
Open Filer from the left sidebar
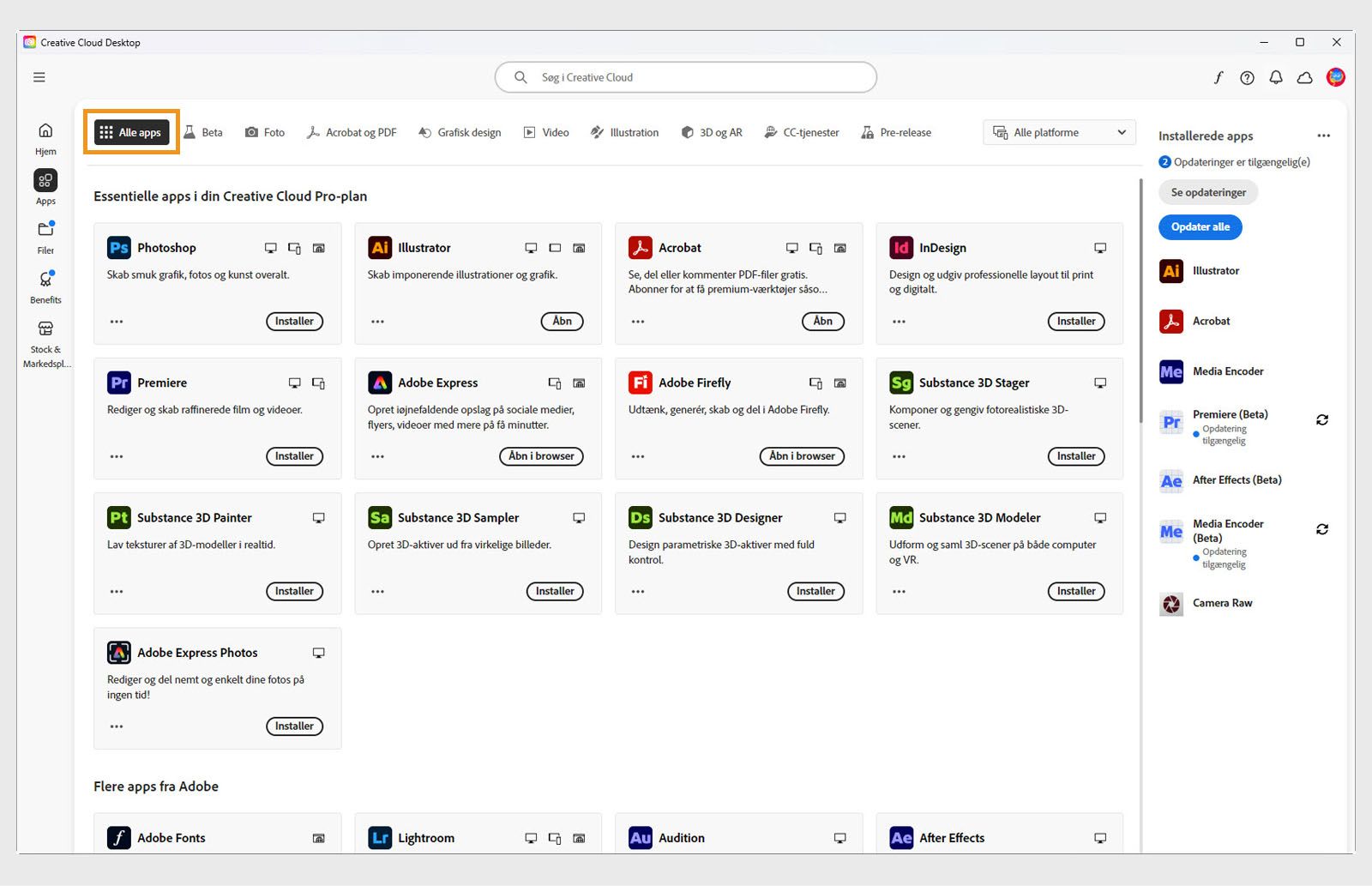(45, 236)
